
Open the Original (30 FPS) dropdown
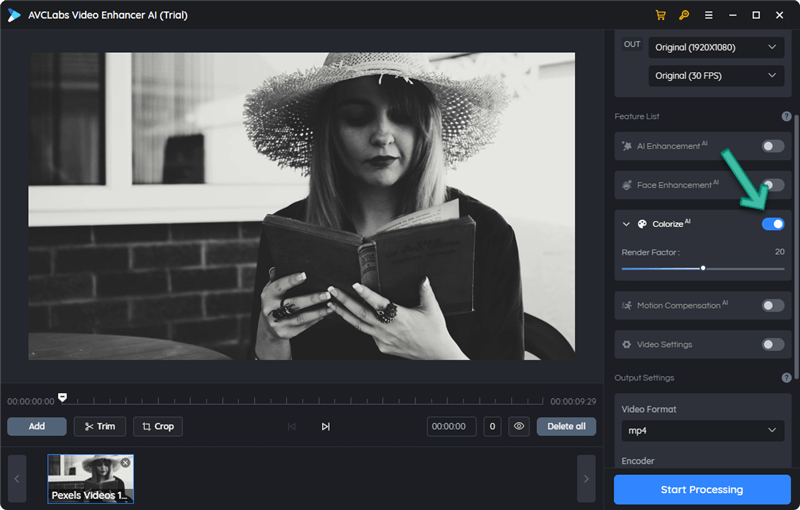click(716, 76)
